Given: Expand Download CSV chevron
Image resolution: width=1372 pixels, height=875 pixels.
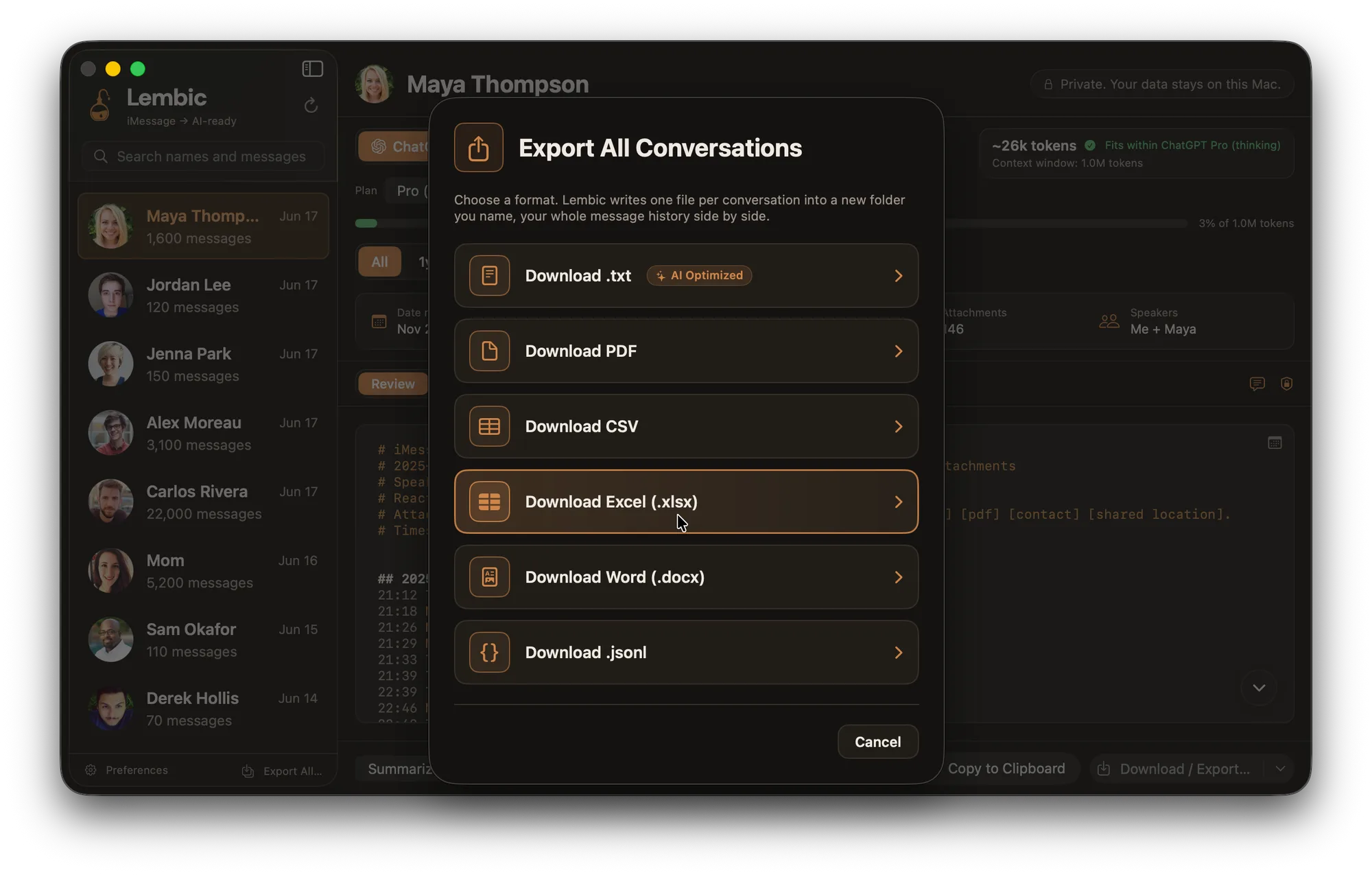Looking at the screenshot, I should 898,426.
